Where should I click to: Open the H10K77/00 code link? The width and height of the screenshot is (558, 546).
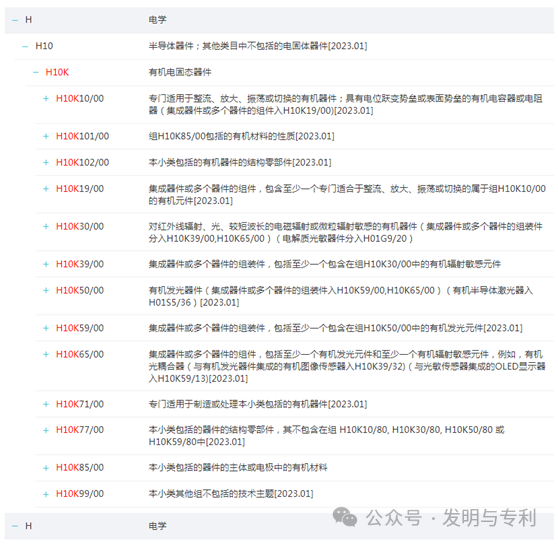coord(80,430)
